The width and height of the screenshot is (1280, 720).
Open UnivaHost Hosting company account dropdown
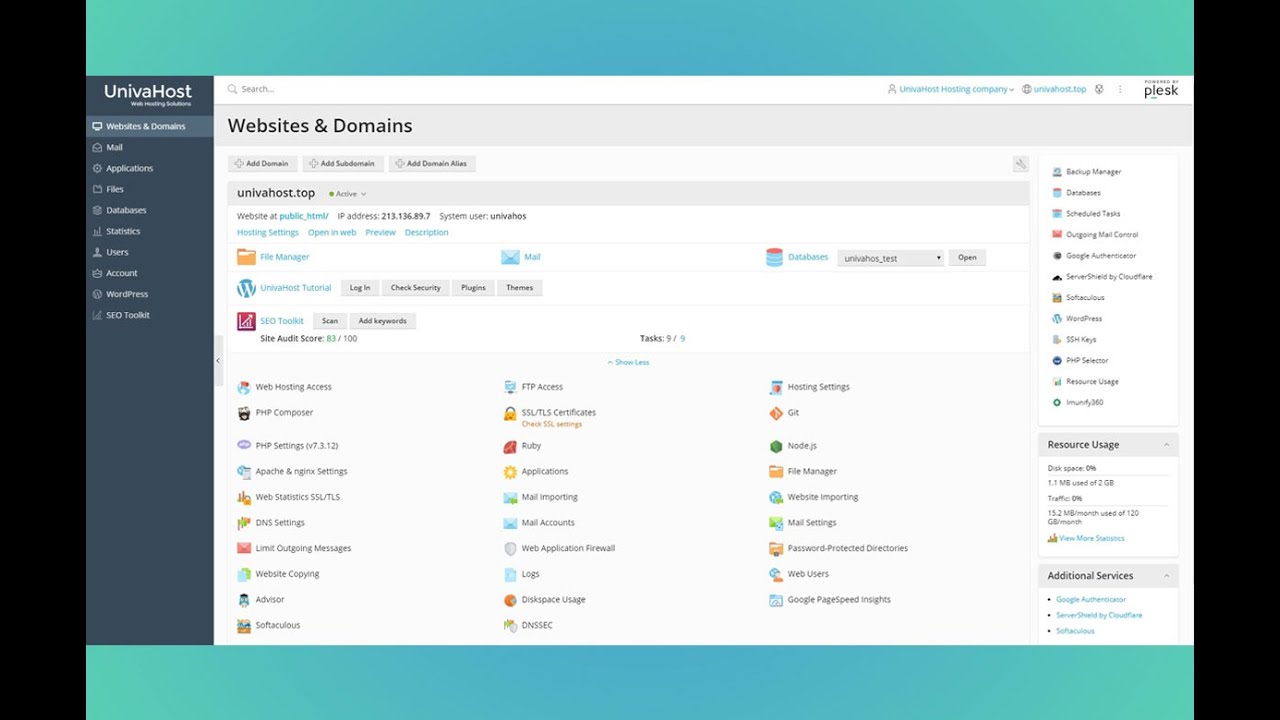tap(951, 89)
